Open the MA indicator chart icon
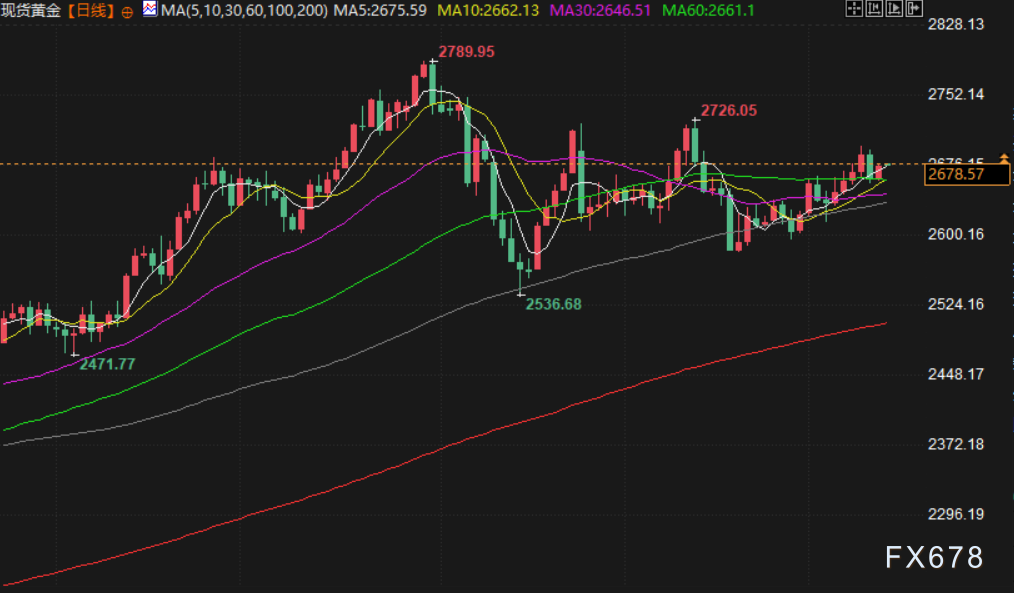 [x=149, y=10]
